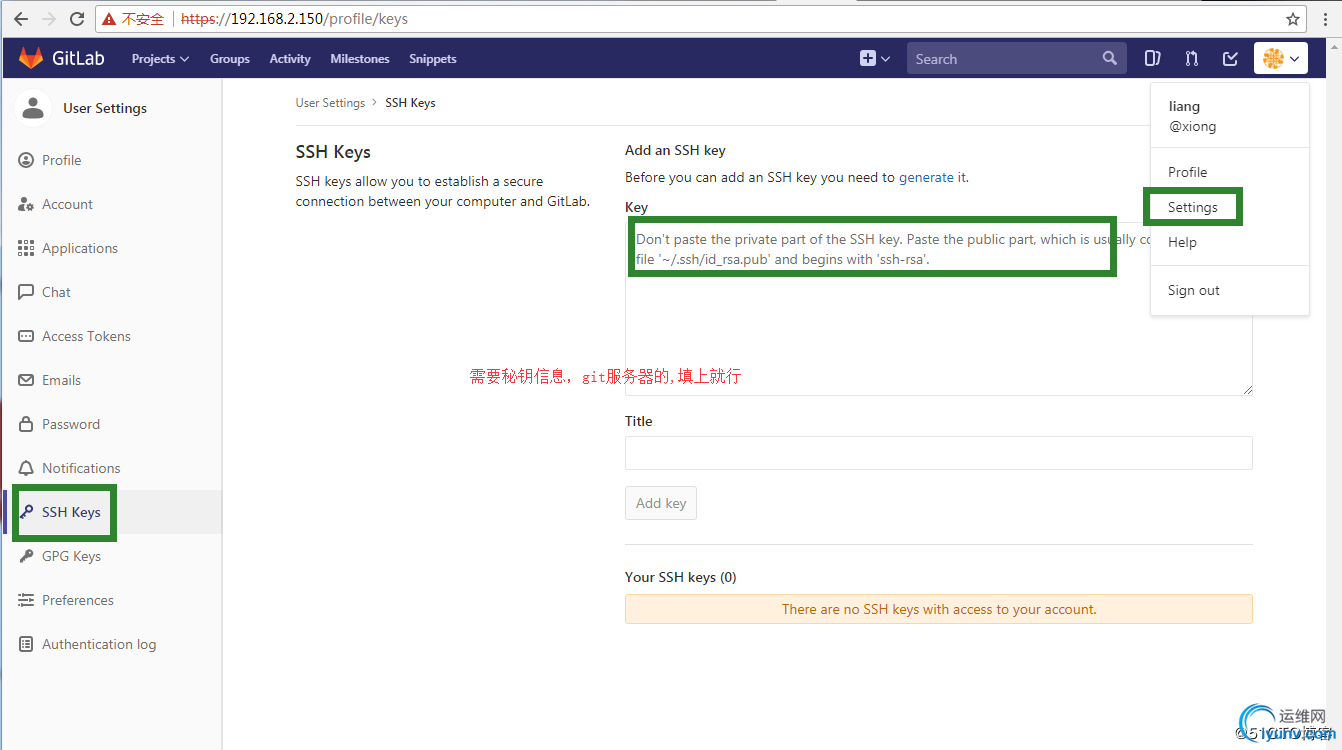Screen dimensions: 1342x750
Task: Open the browser three-dot menu
Action: 1324,19
